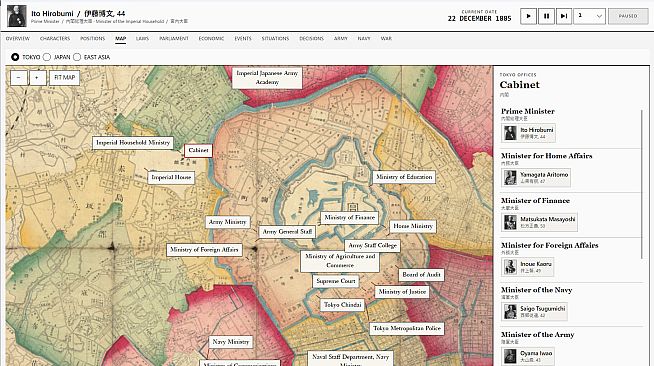Open the Army tab
The image size is (654, 366).
[x=341, y=38]
